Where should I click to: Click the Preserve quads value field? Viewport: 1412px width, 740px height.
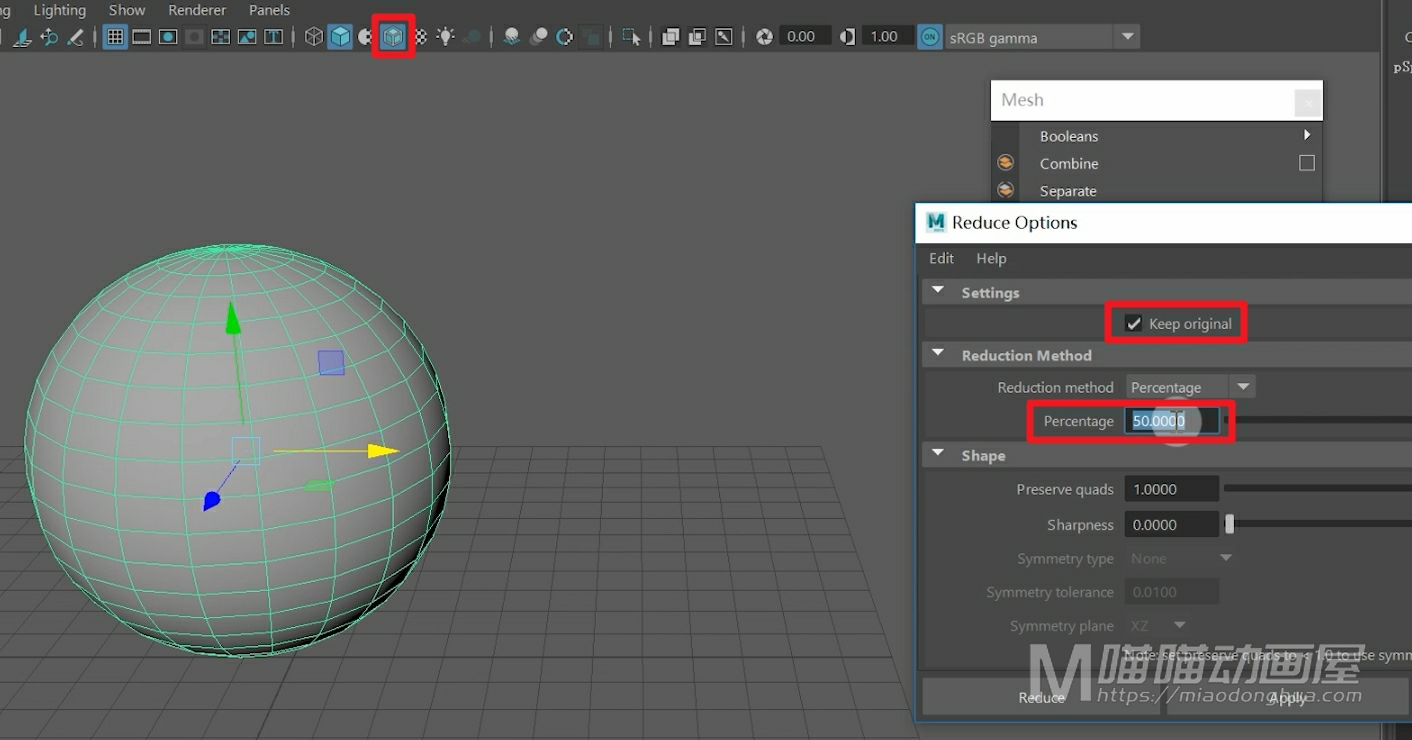pyautogui.click(x=1171, y=489)
